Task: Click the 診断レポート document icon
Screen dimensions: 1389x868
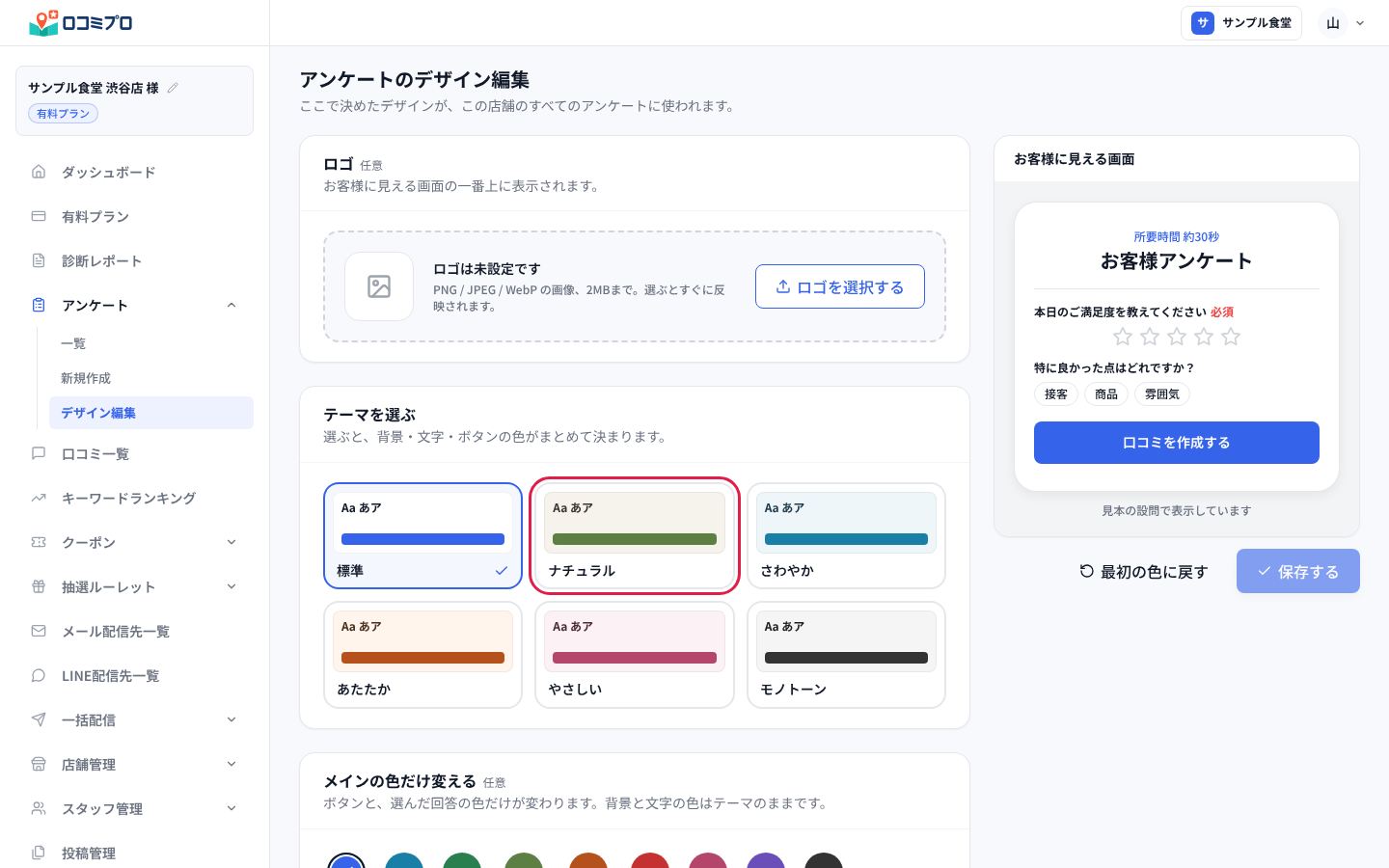Action: coord(39,260)
